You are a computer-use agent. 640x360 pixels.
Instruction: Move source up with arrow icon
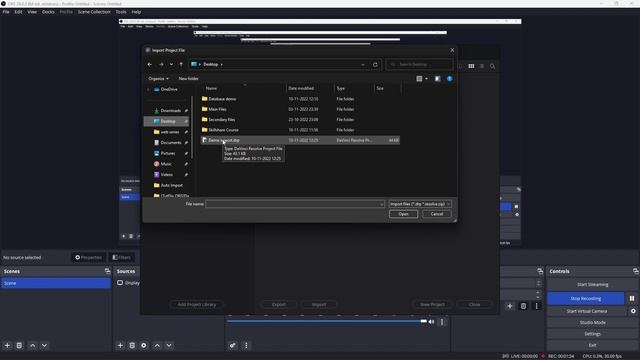157,345
